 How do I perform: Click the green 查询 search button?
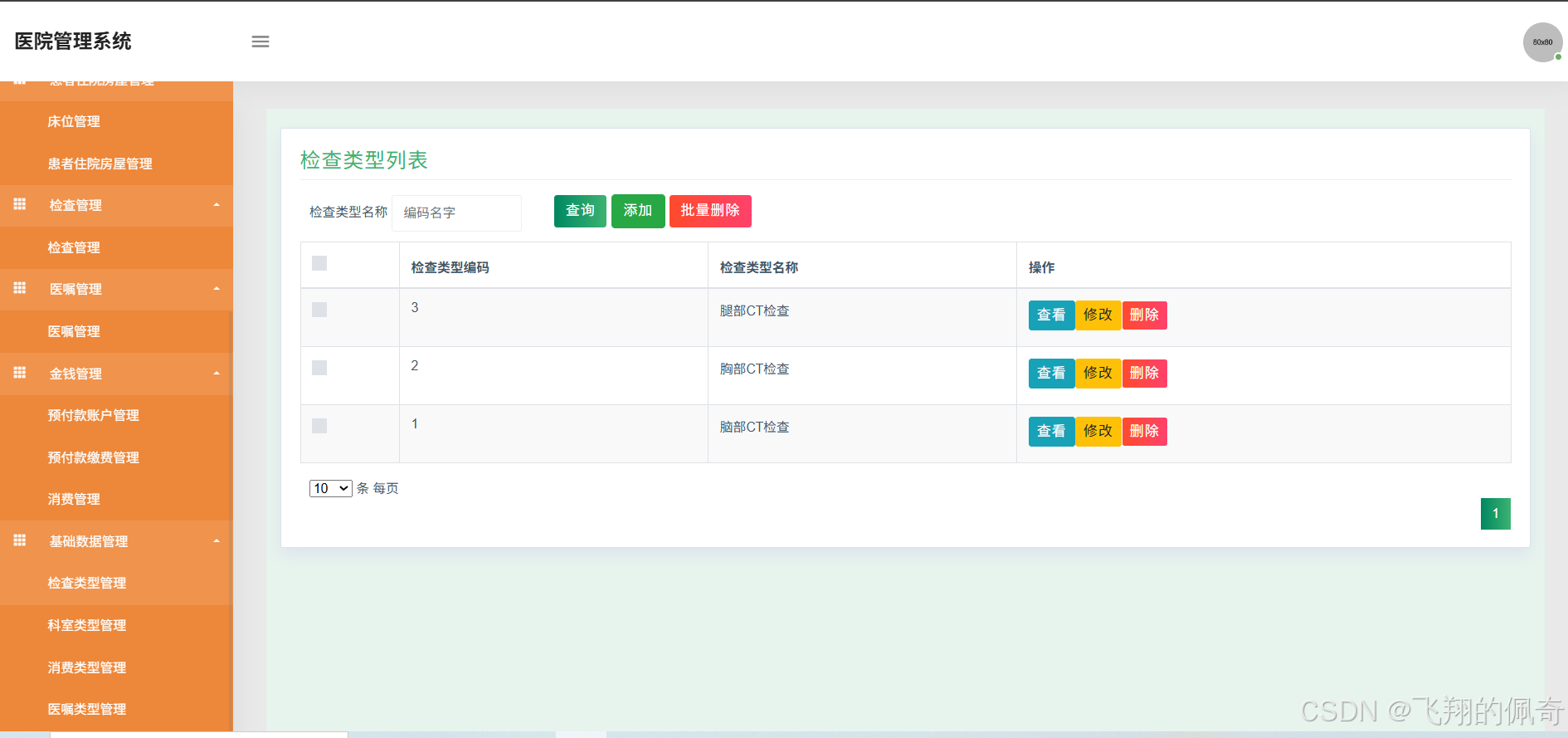pos(580,211)
